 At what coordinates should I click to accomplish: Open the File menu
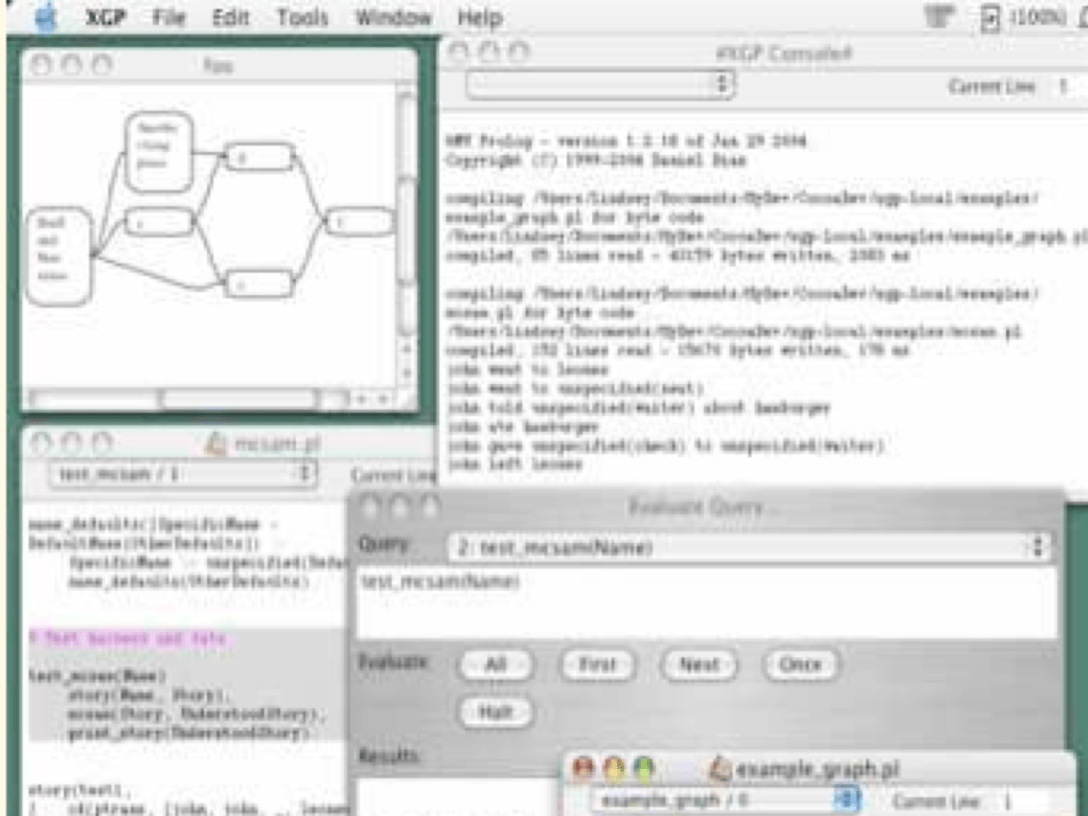(169, 18)
